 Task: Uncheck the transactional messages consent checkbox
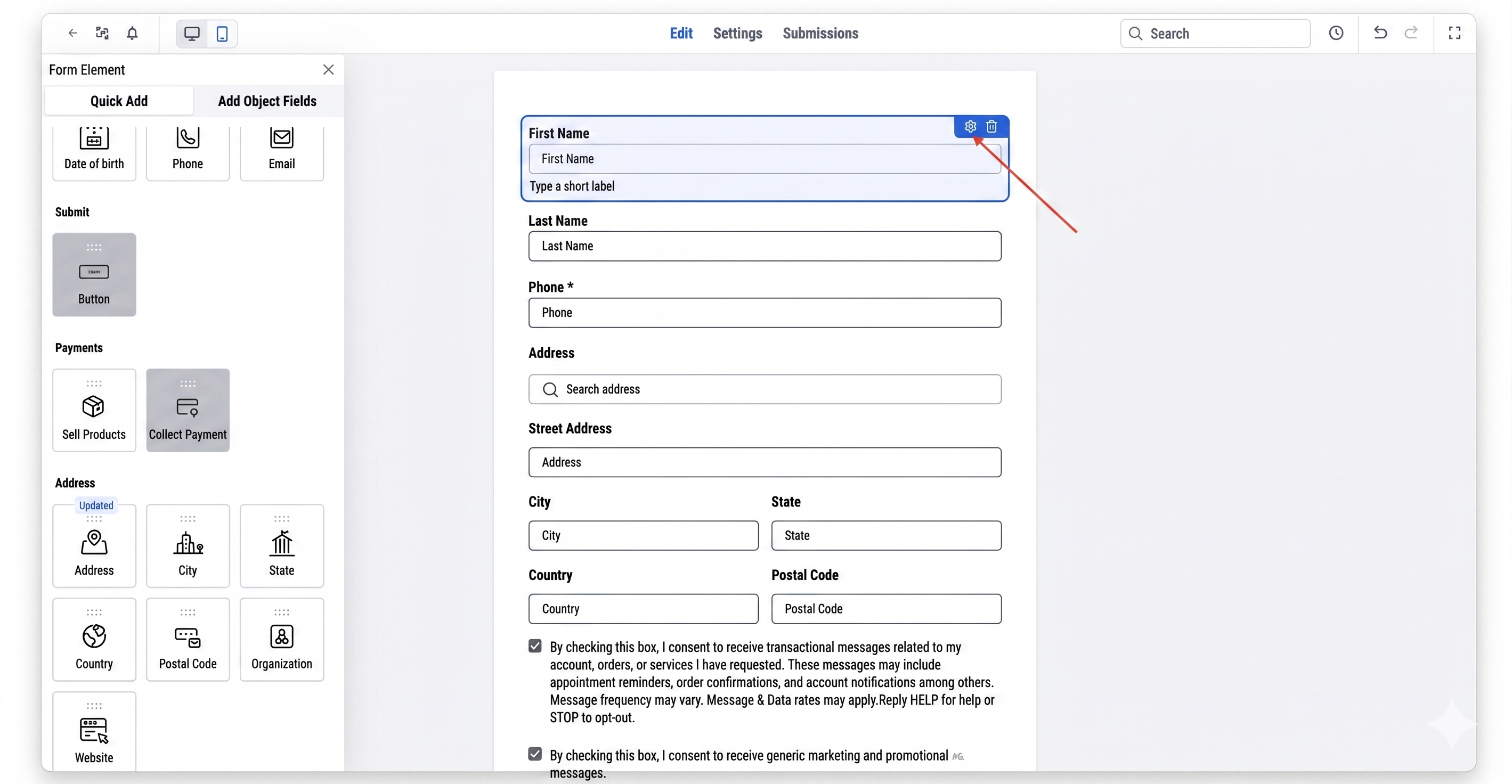[x=534, y=646]
